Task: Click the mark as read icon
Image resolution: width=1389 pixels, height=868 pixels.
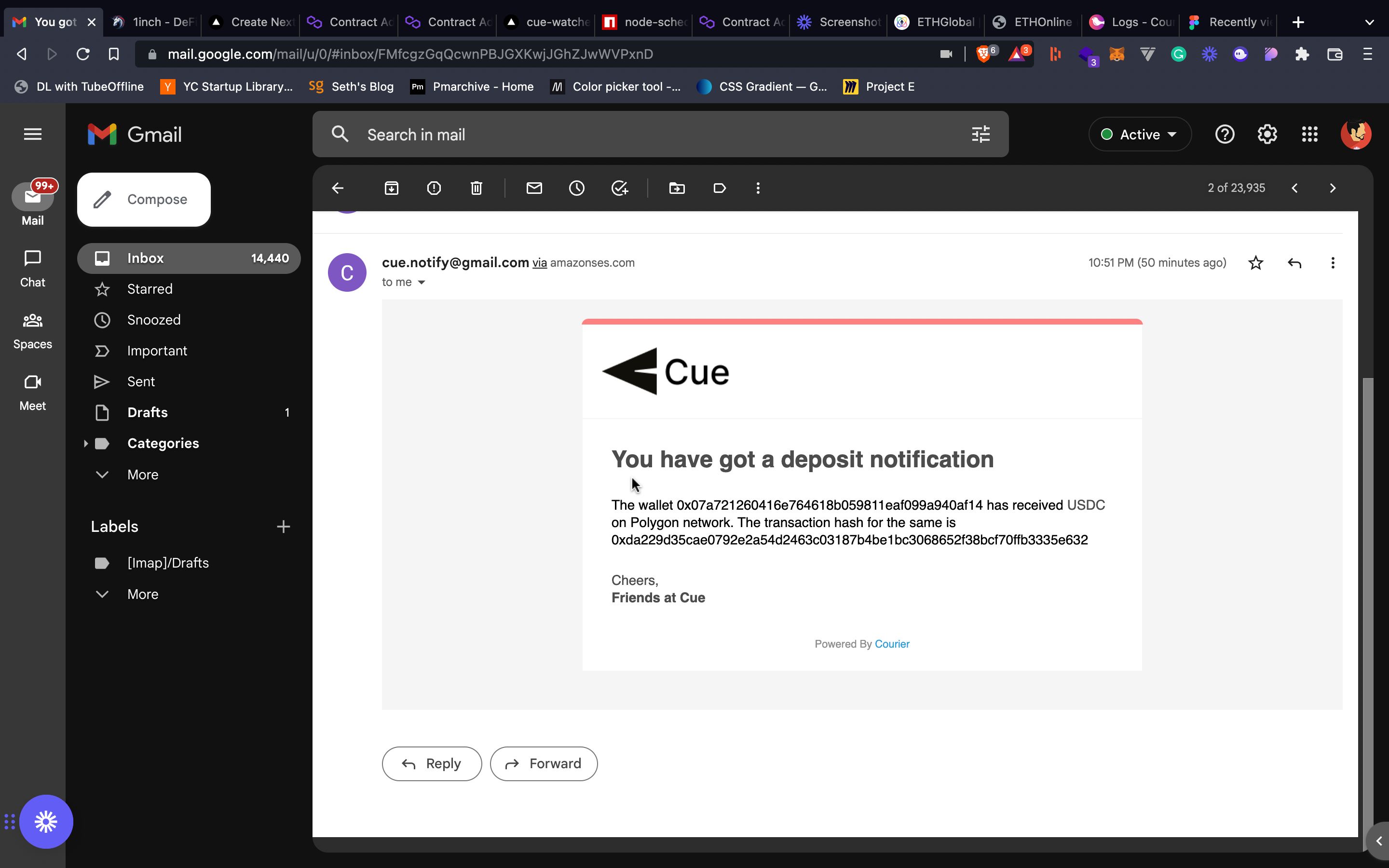Action: (534, 188)
